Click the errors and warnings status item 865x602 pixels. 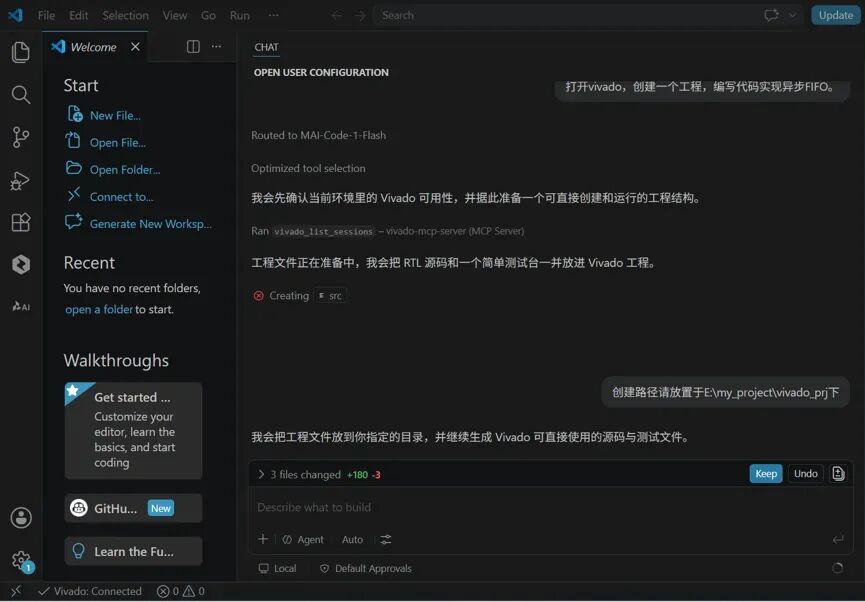pos(180,592)
